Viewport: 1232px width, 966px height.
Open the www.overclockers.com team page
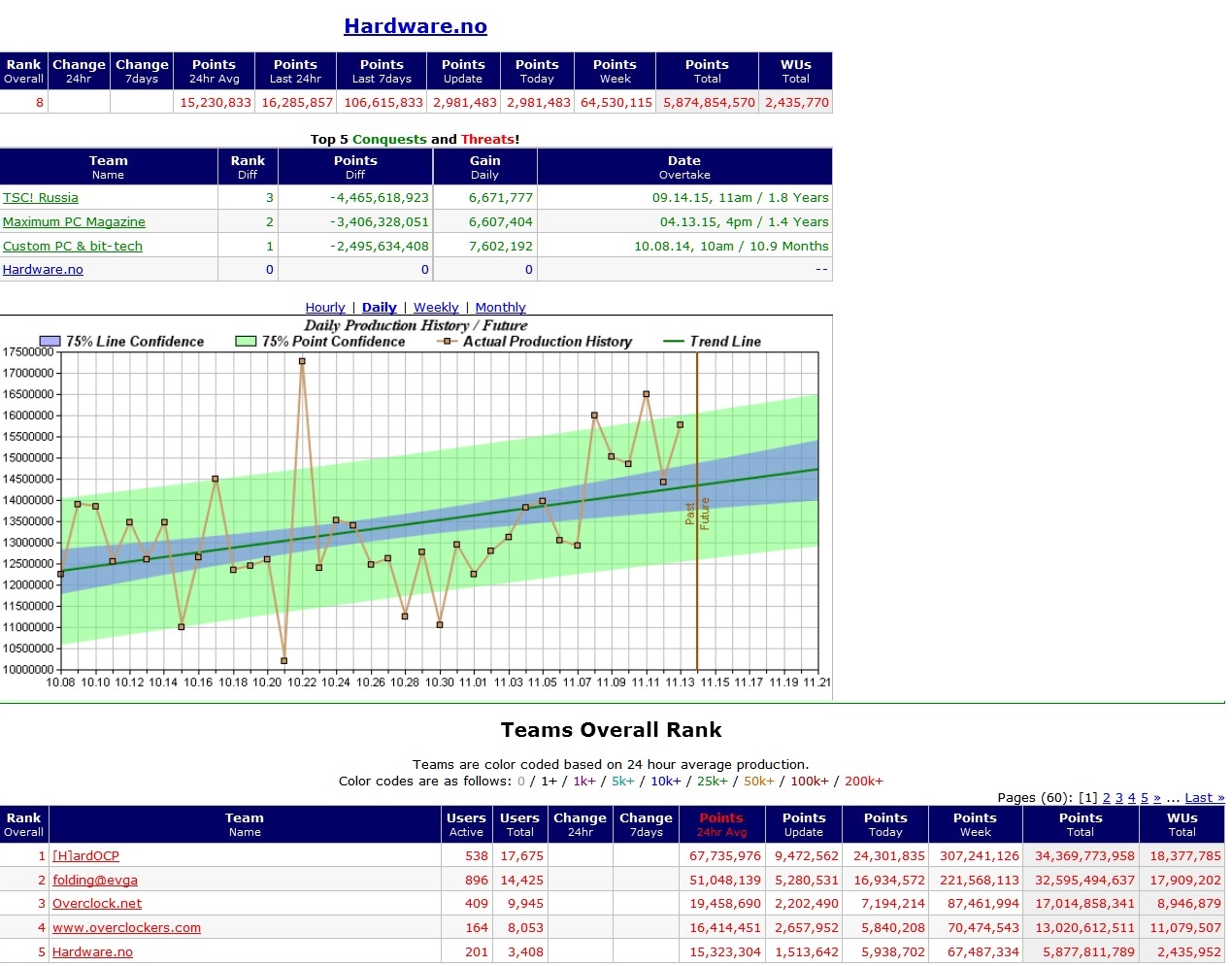point(126,927)
